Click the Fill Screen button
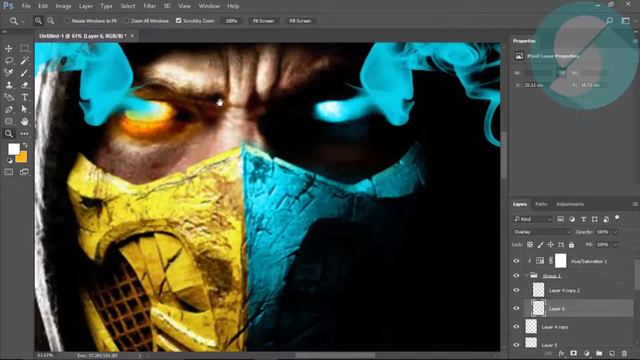The height and width of the screenshot is (360, 640). coord(300,21)
